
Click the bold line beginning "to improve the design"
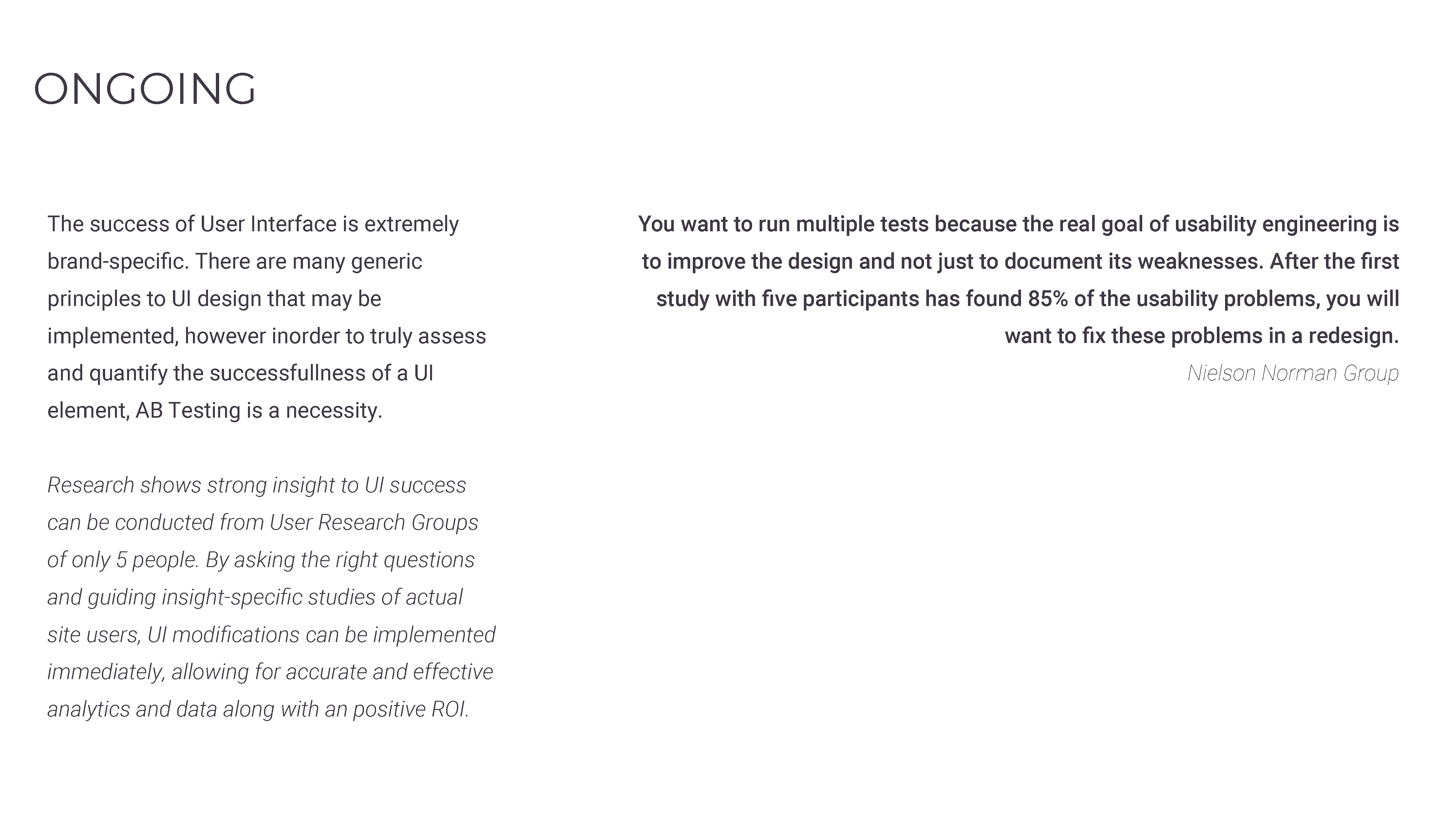[1020, 262]
